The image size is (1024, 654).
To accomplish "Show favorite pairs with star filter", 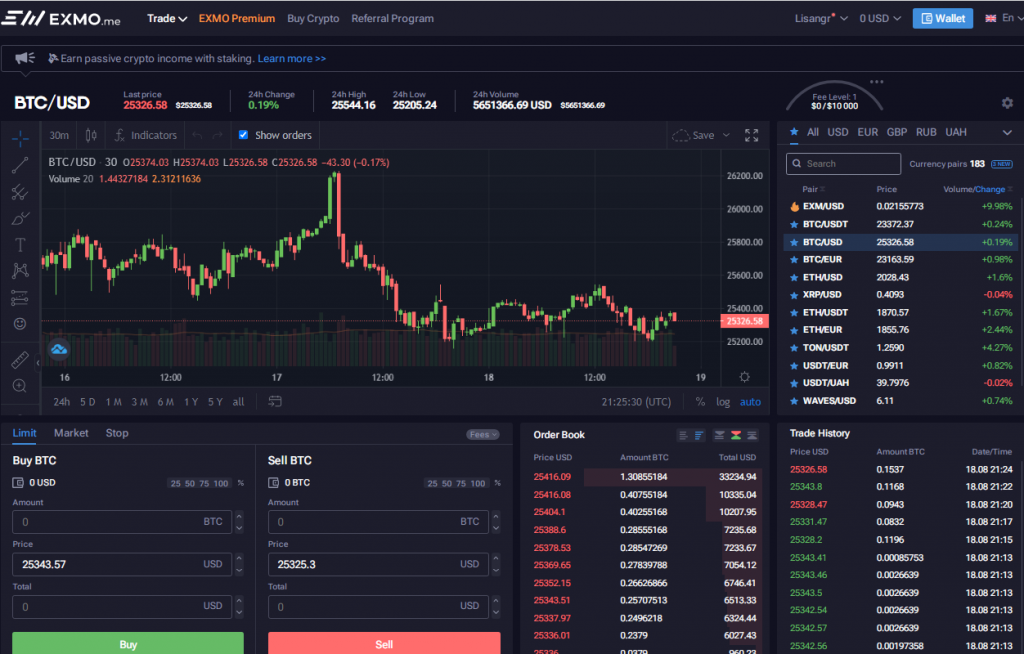I will 794,132.
